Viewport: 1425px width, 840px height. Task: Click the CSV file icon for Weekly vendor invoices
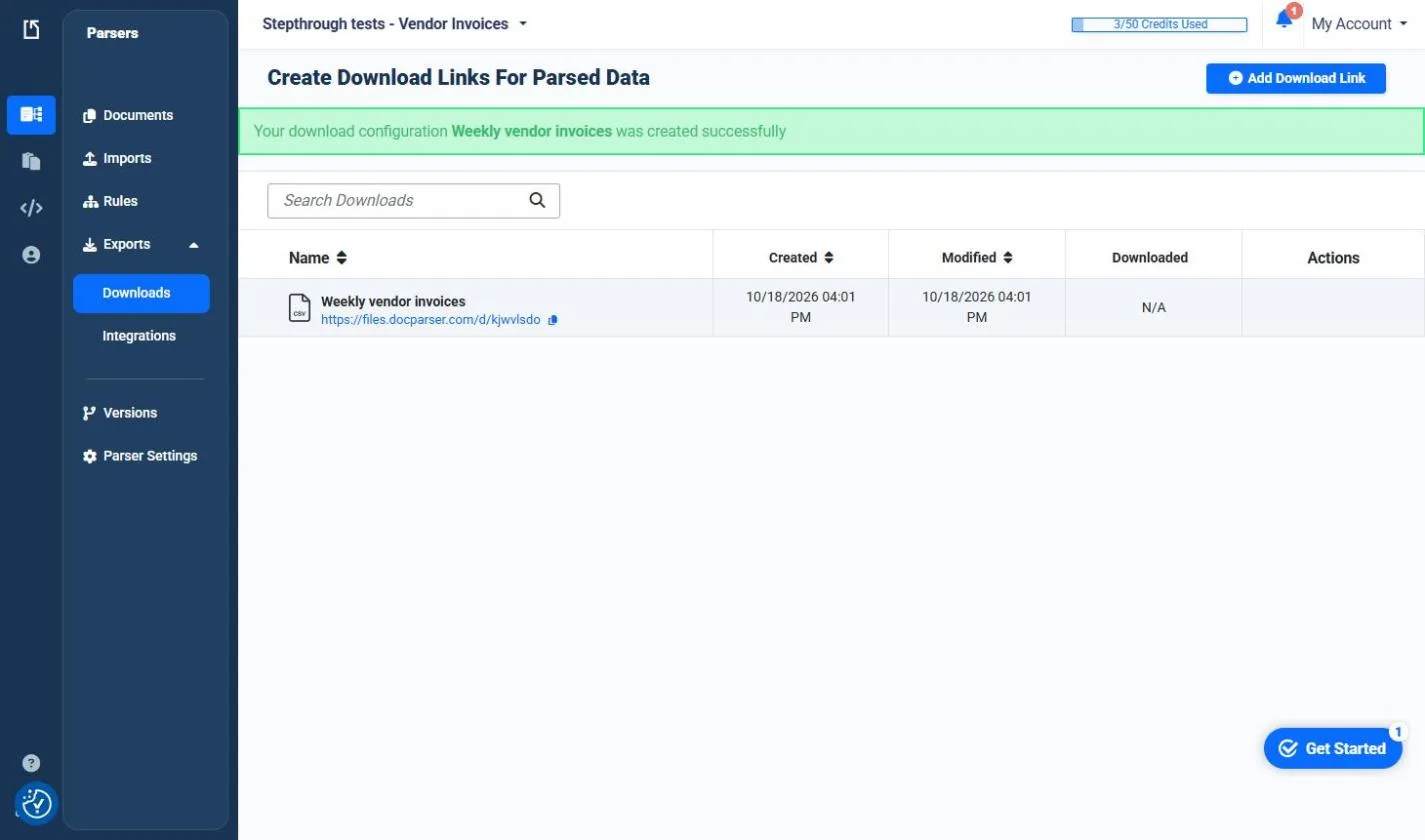(298, 307)
